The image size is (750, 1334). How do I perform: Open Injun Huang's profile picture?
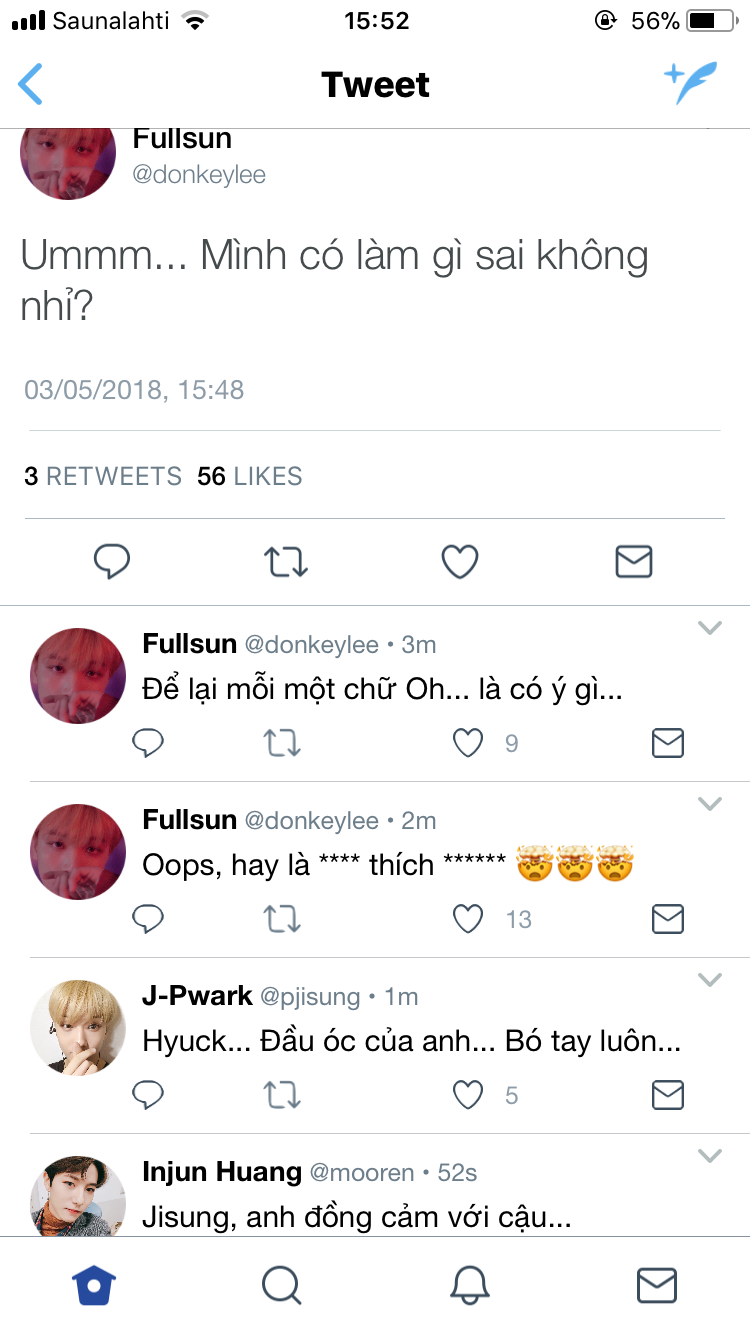click(78, 1197)
